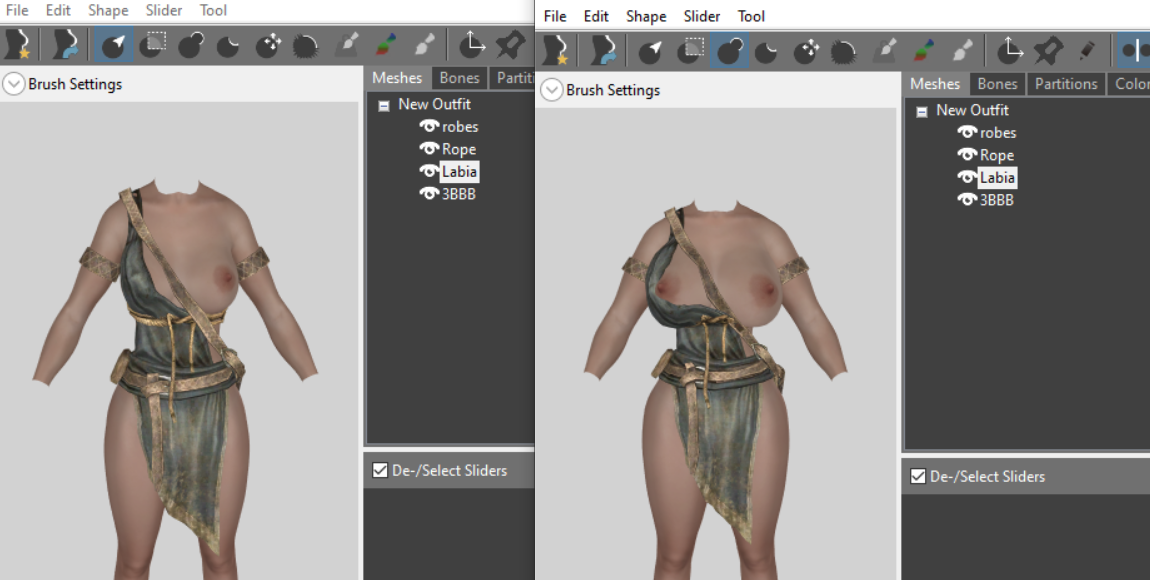Image resolution: width=1150 pixels, height=580 pixels.
Task: Expand Brush Settings in the right window
Action: tap(552, 90)
